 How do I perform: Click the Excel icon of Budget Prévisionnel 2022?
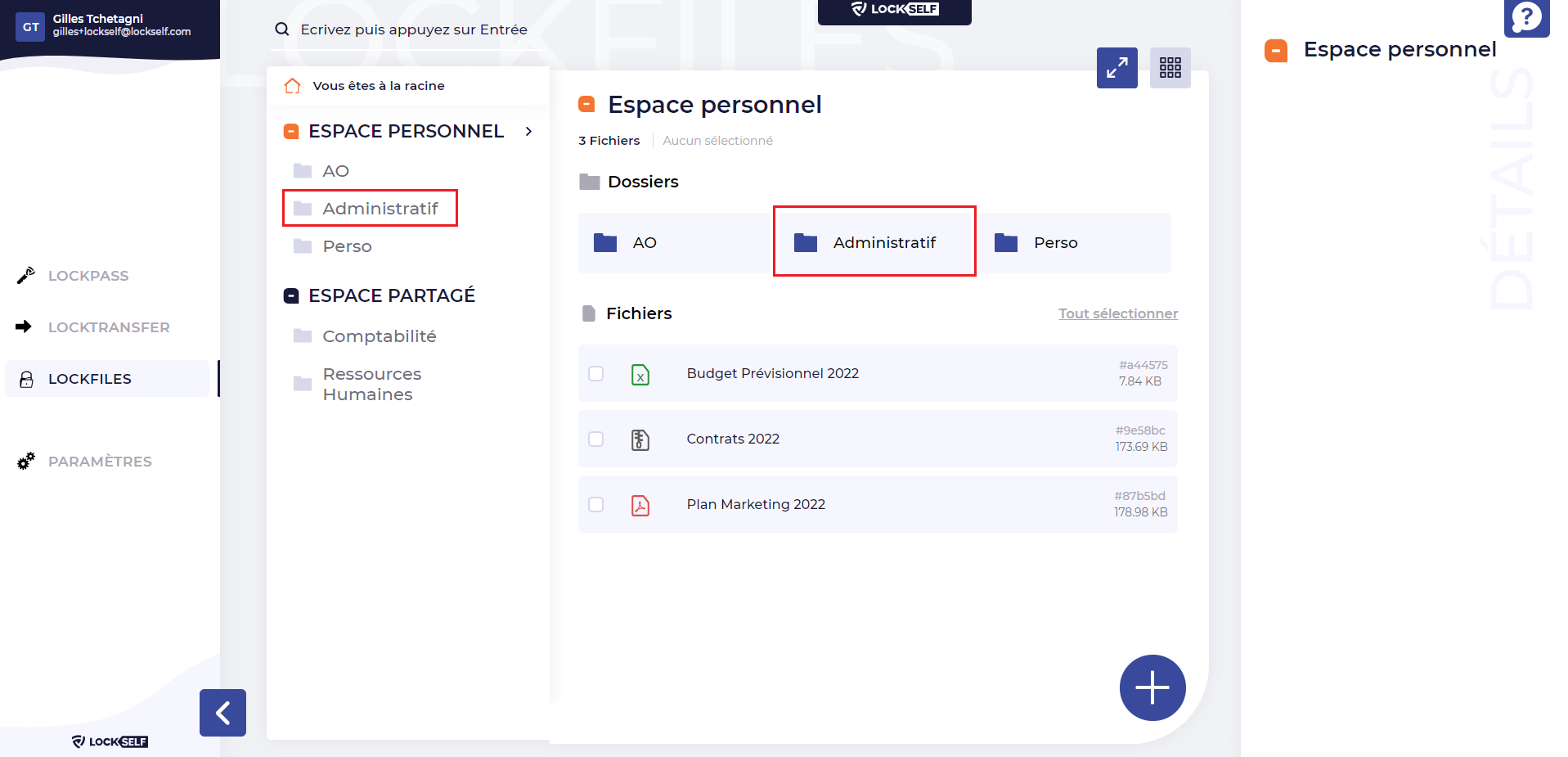640,374
